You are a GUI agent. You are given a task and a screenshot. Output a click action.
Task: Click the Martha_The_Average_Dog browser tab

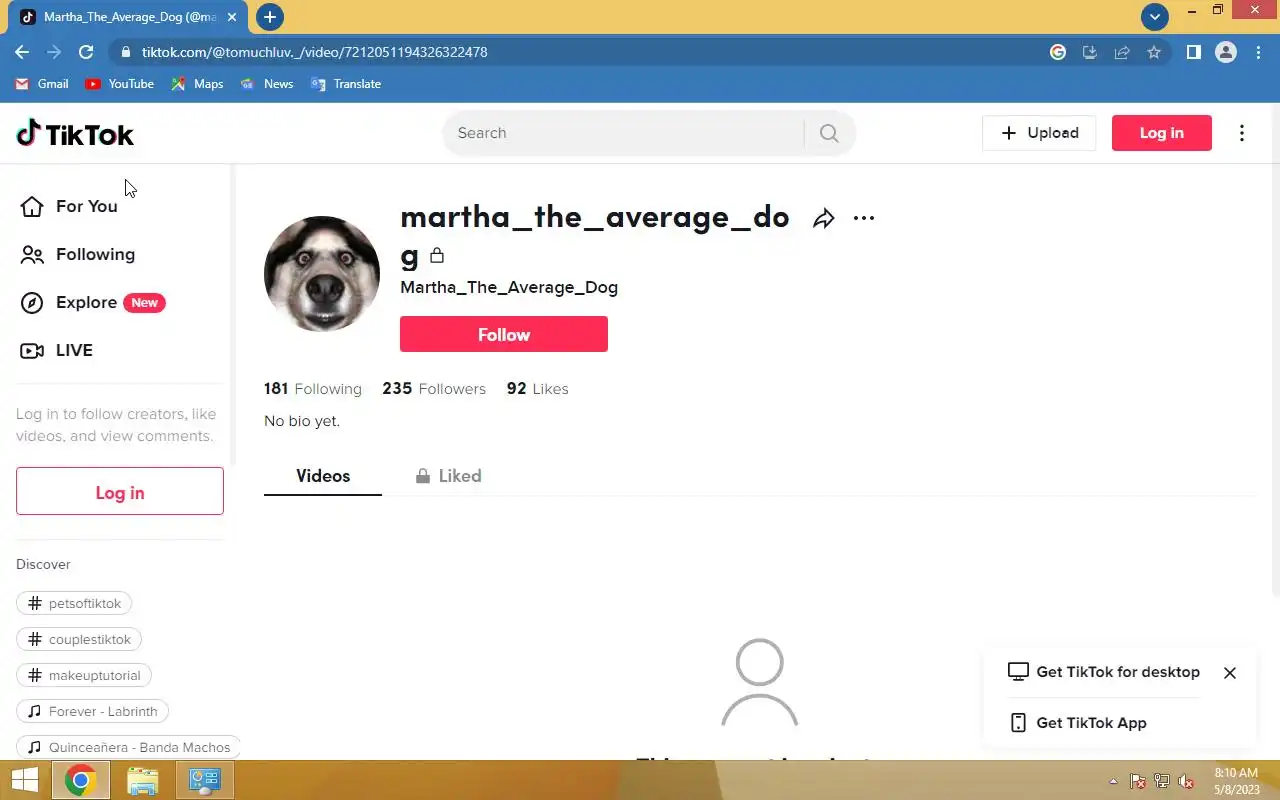click(x=130, y=17)
